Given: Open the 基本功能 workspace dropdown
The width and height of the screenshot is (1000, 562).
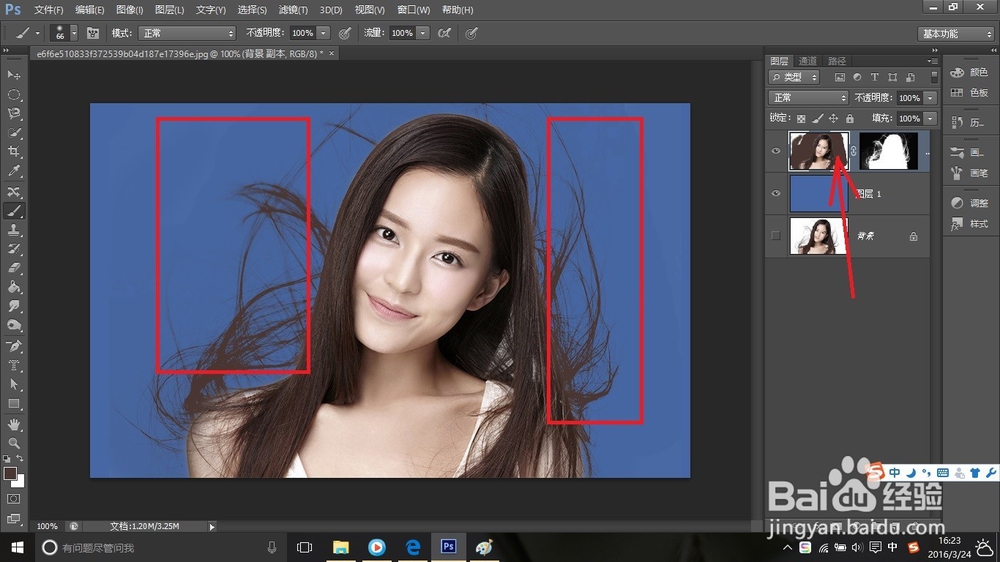Looking at the screenshot, I should tap(955, 34).
